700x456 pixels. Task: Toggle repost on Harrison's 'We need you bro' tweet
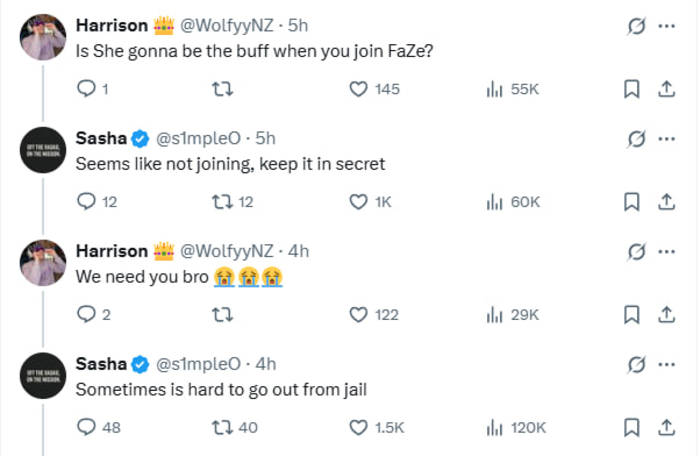pyautogui.click(x=223, y=315)
